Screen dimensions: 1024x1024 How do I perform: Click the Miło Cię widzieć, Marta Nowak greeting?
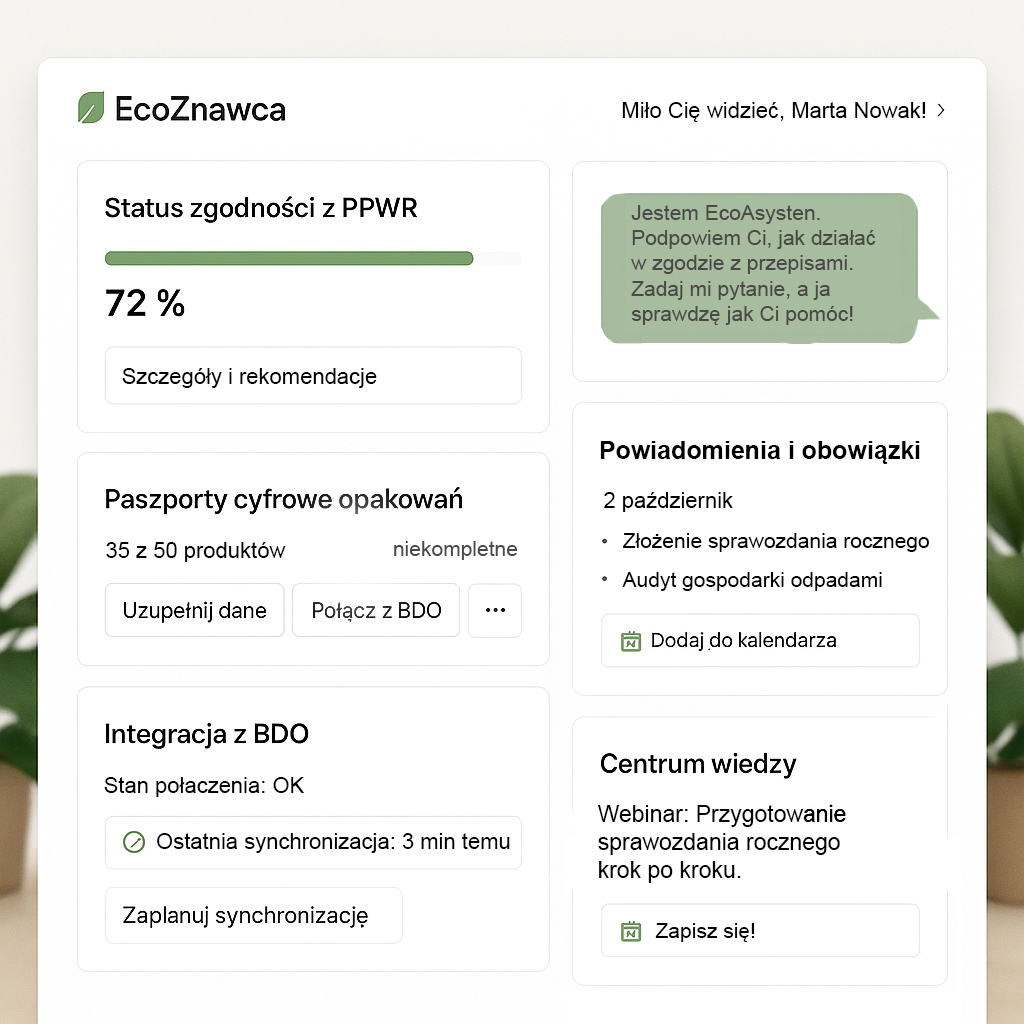pos(773,110)
